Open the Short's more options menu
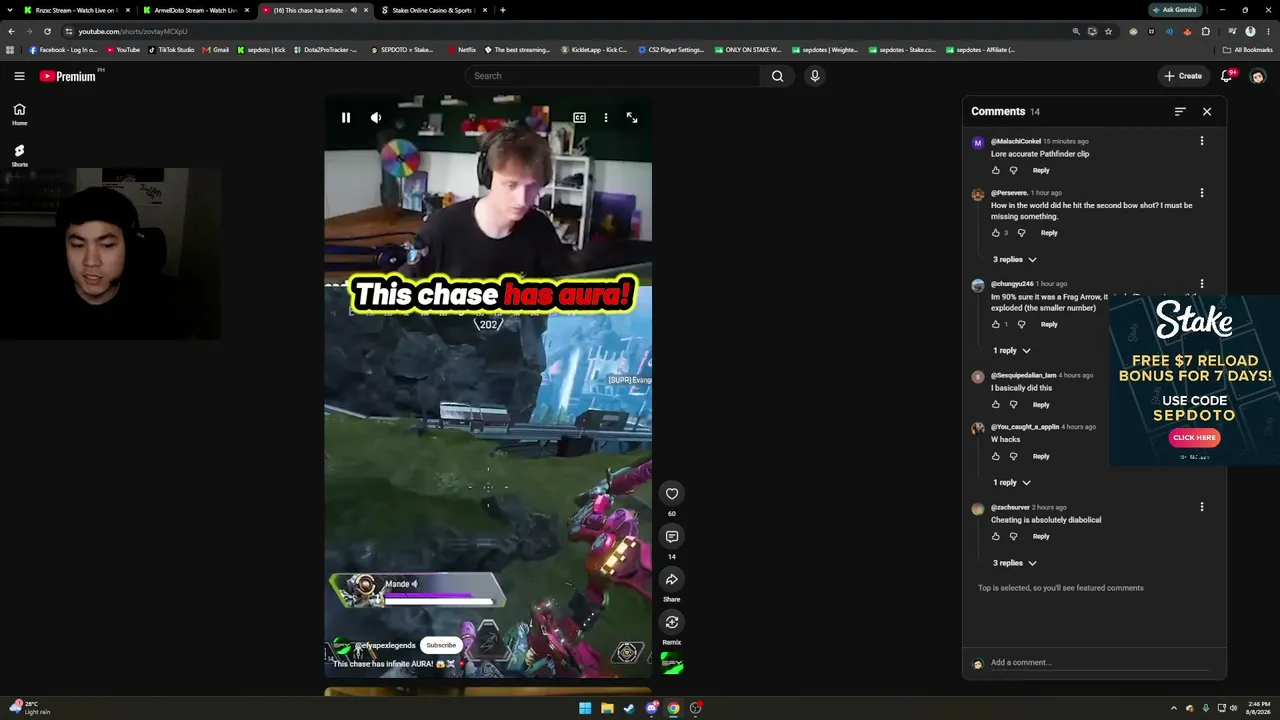This screenshot has width=1280, height=720. [x=605, y=118]
